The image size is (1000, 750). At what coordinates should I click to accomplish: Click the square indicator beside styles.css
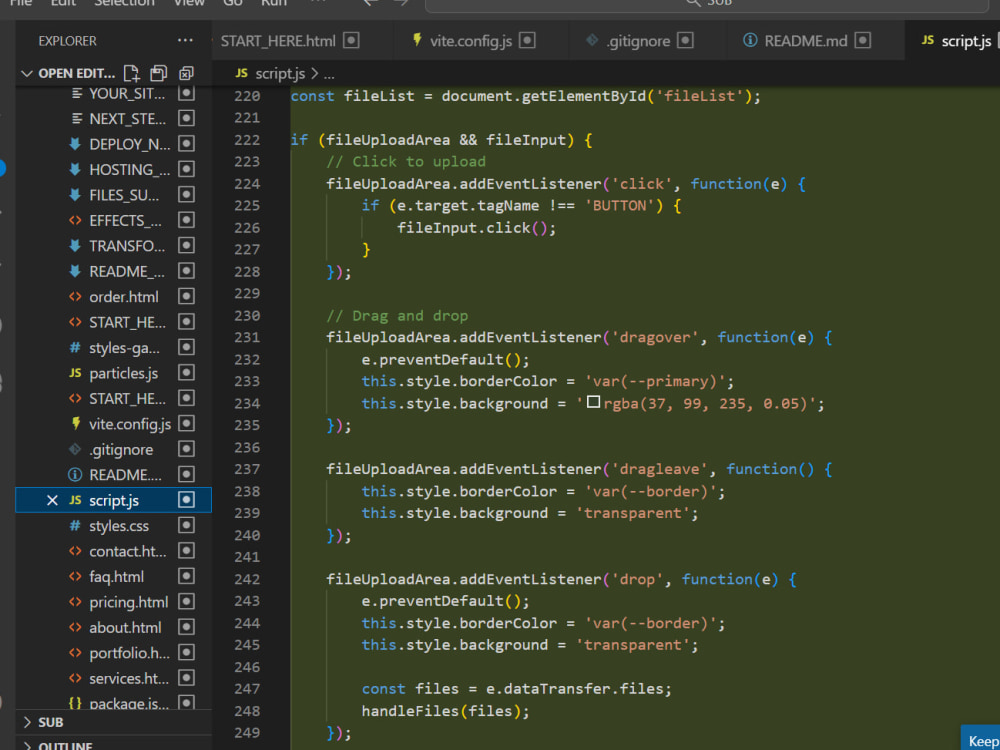(x=186, y=526)
